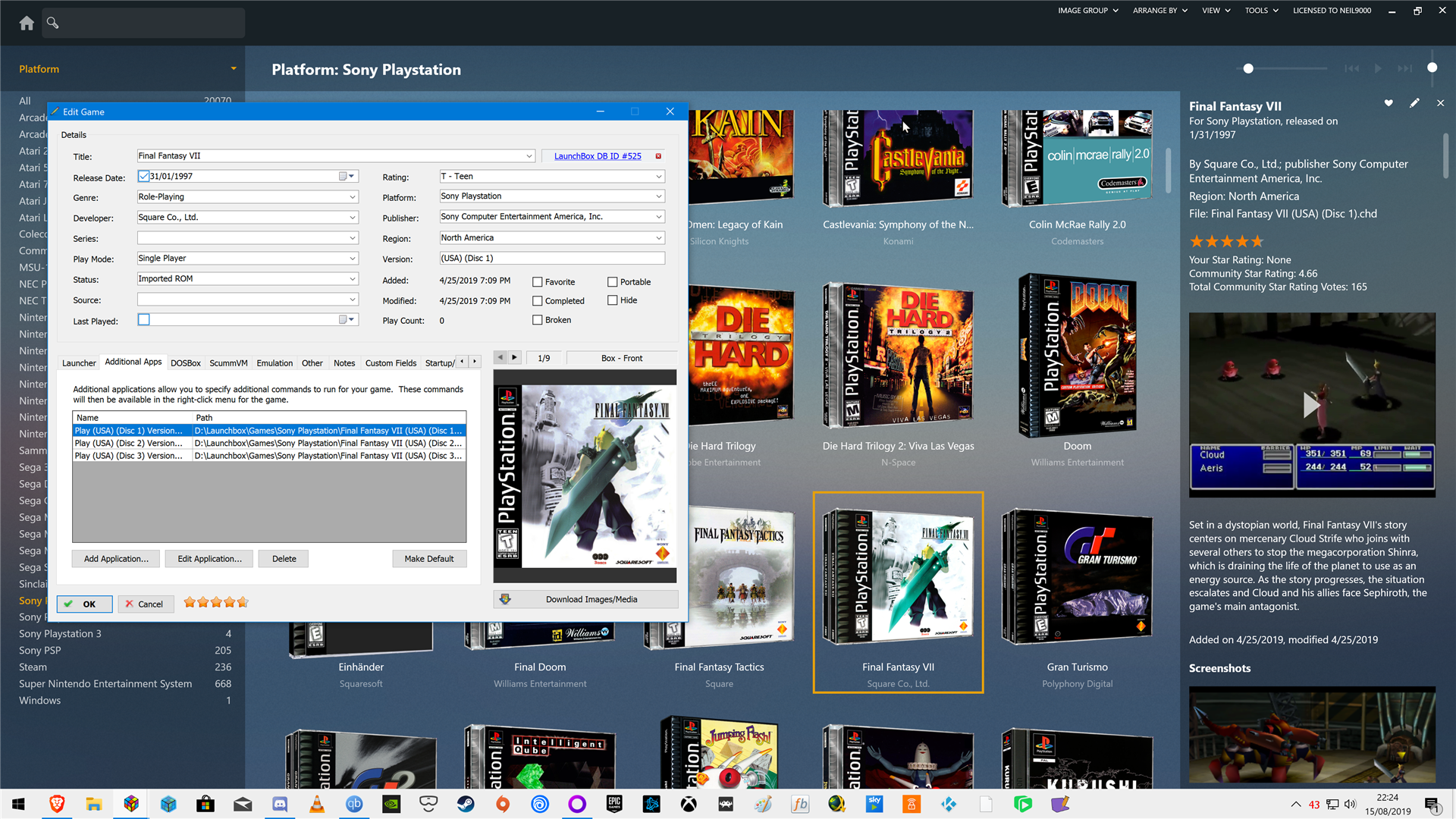Select Play (USA) (Disc 2) Version row
The width and height of the screenshot is (1456, 819).
[268, 444]
